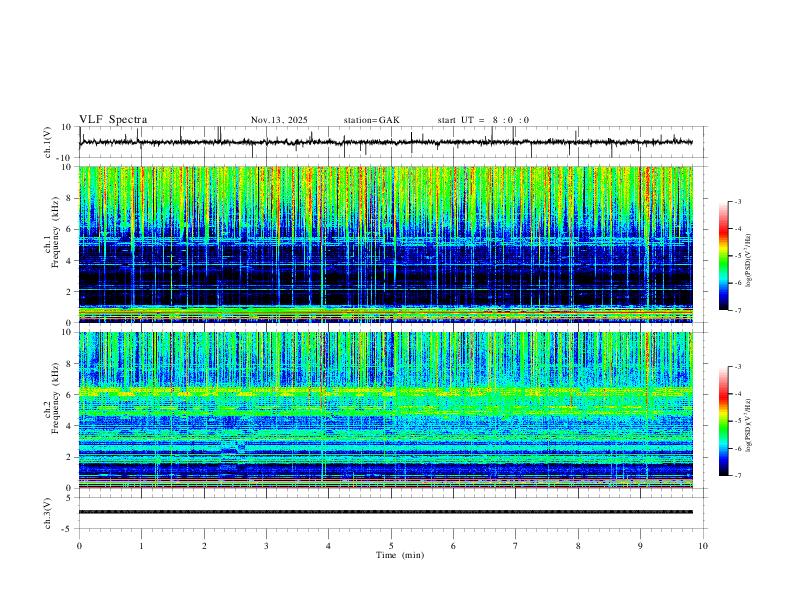Click the log(PSD) label beside ch.2 color bar
792x612 pixels.
(749, 425)
